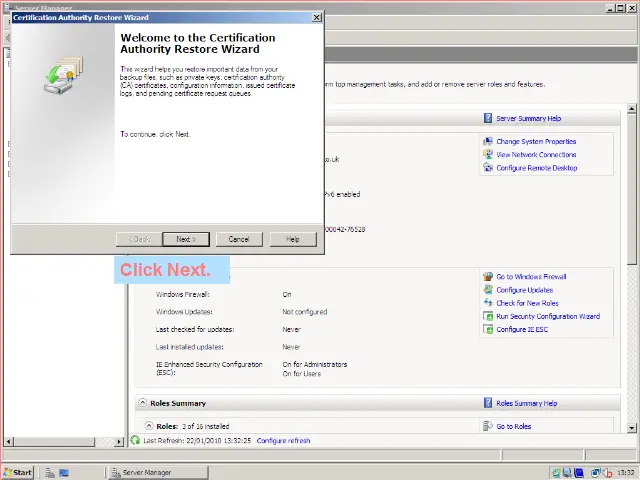Viewport: 640px width, 480px height.
Task: Click the second Quick Launch desktop icon
Action: point(64,473)
